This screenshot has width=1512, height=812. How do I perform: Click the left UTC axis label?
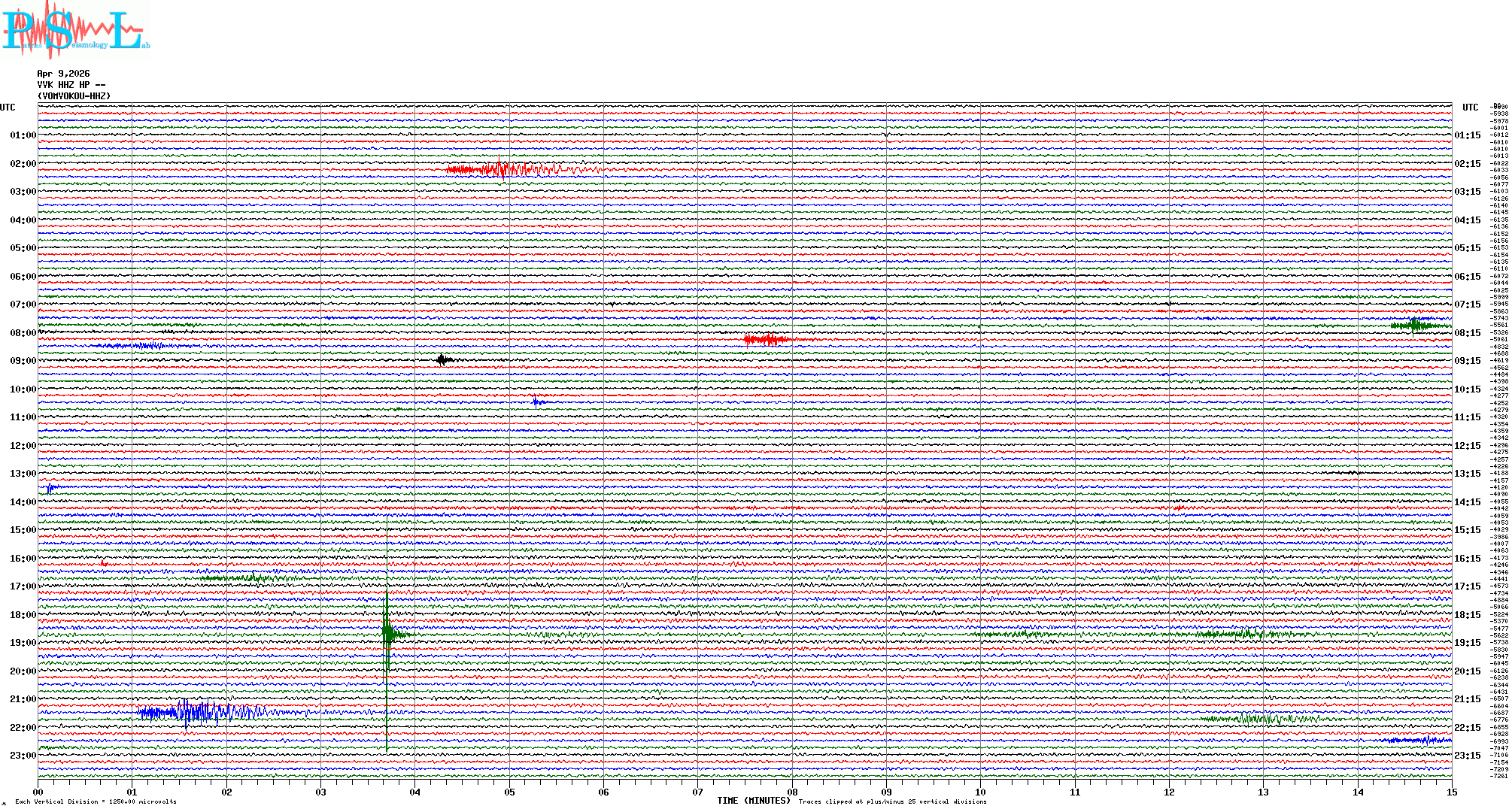point(8,108)
